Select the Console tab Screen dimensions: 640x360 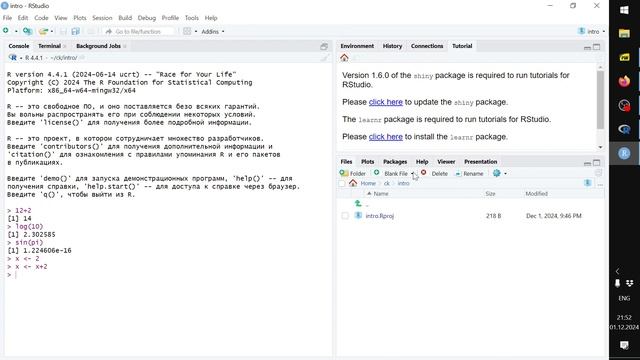pos(19,46)
